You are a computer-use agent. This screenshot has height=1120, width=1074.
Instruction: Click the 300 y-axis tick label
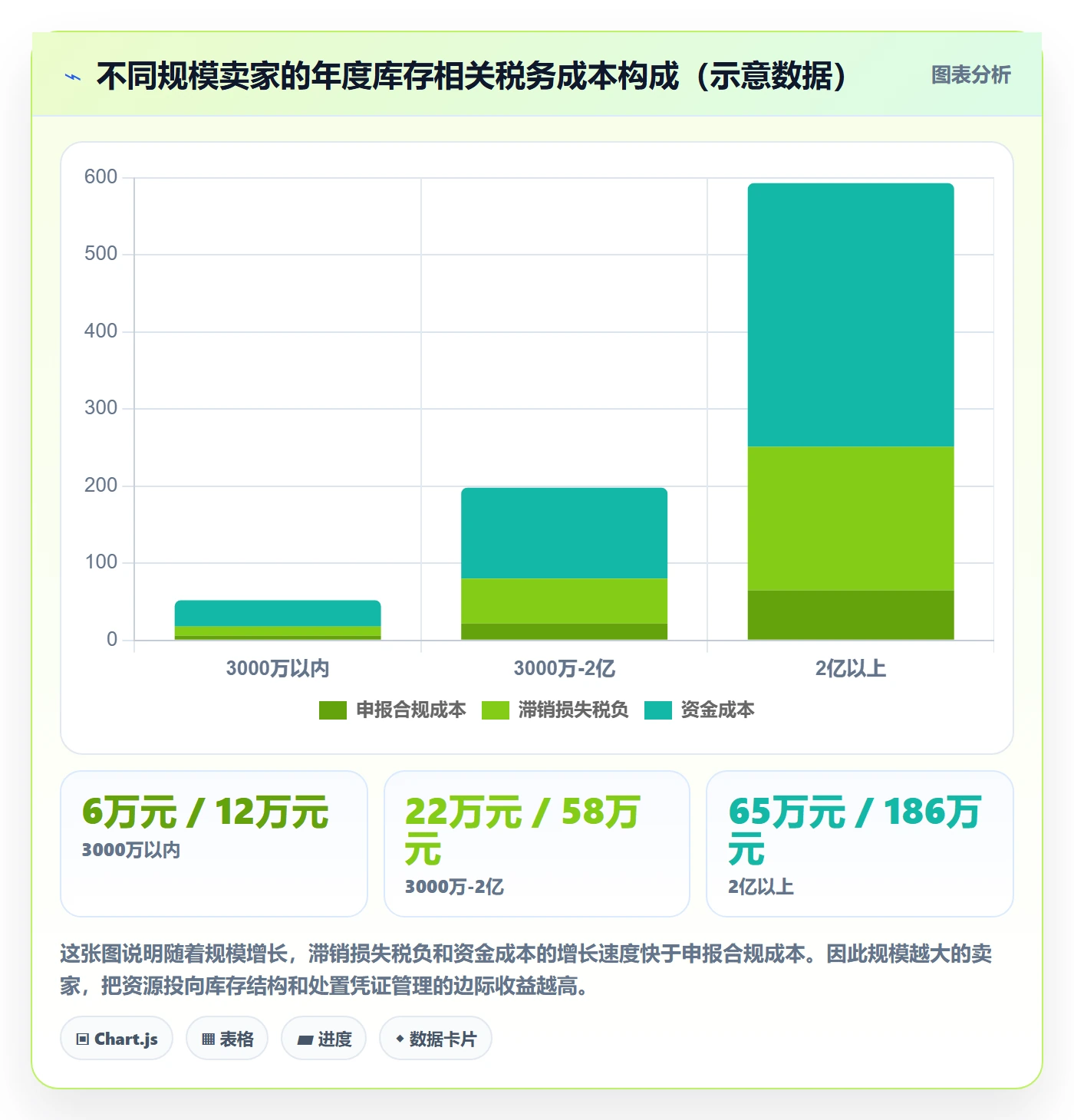101,408
